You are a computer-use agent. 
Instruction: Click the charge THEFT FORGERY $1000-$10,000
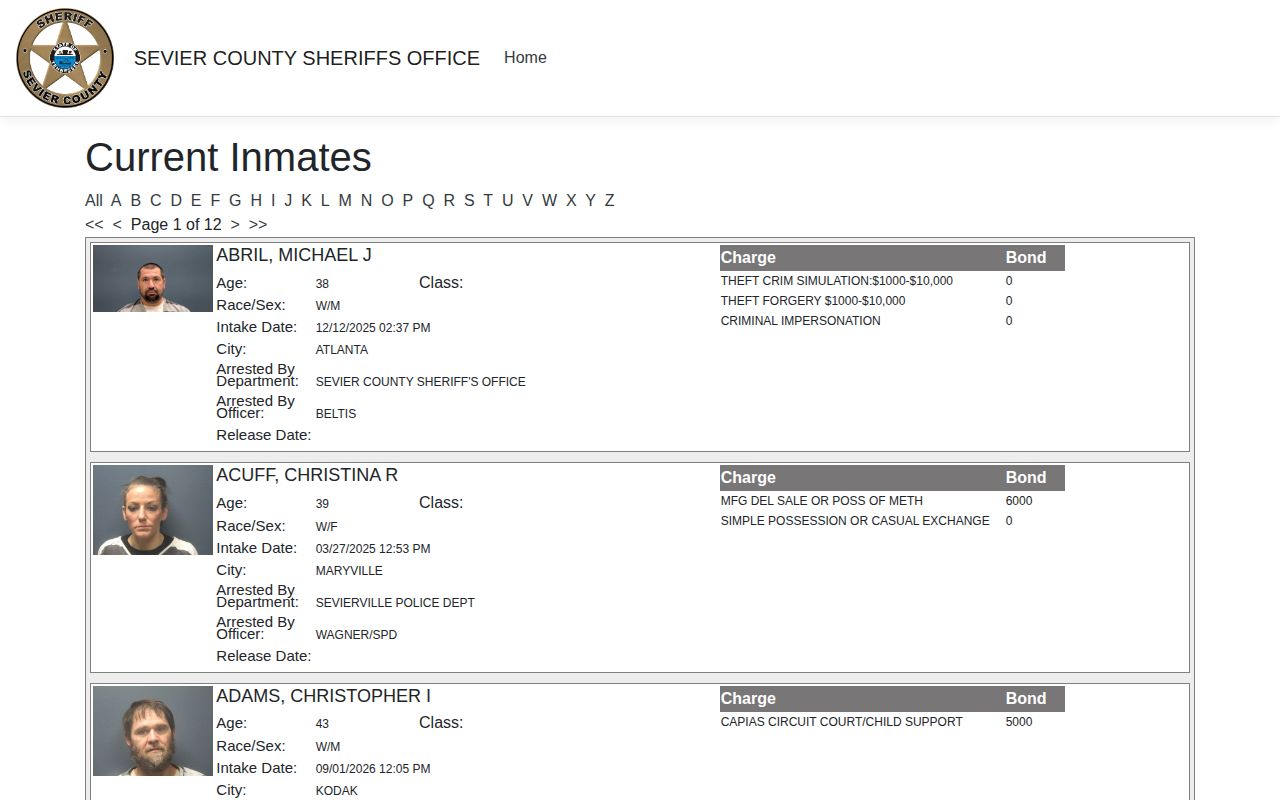813,301
